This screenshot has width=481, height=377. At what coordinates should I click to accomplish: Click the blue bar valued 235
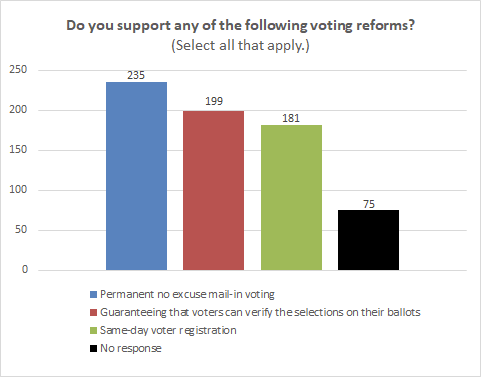(136, 176)
